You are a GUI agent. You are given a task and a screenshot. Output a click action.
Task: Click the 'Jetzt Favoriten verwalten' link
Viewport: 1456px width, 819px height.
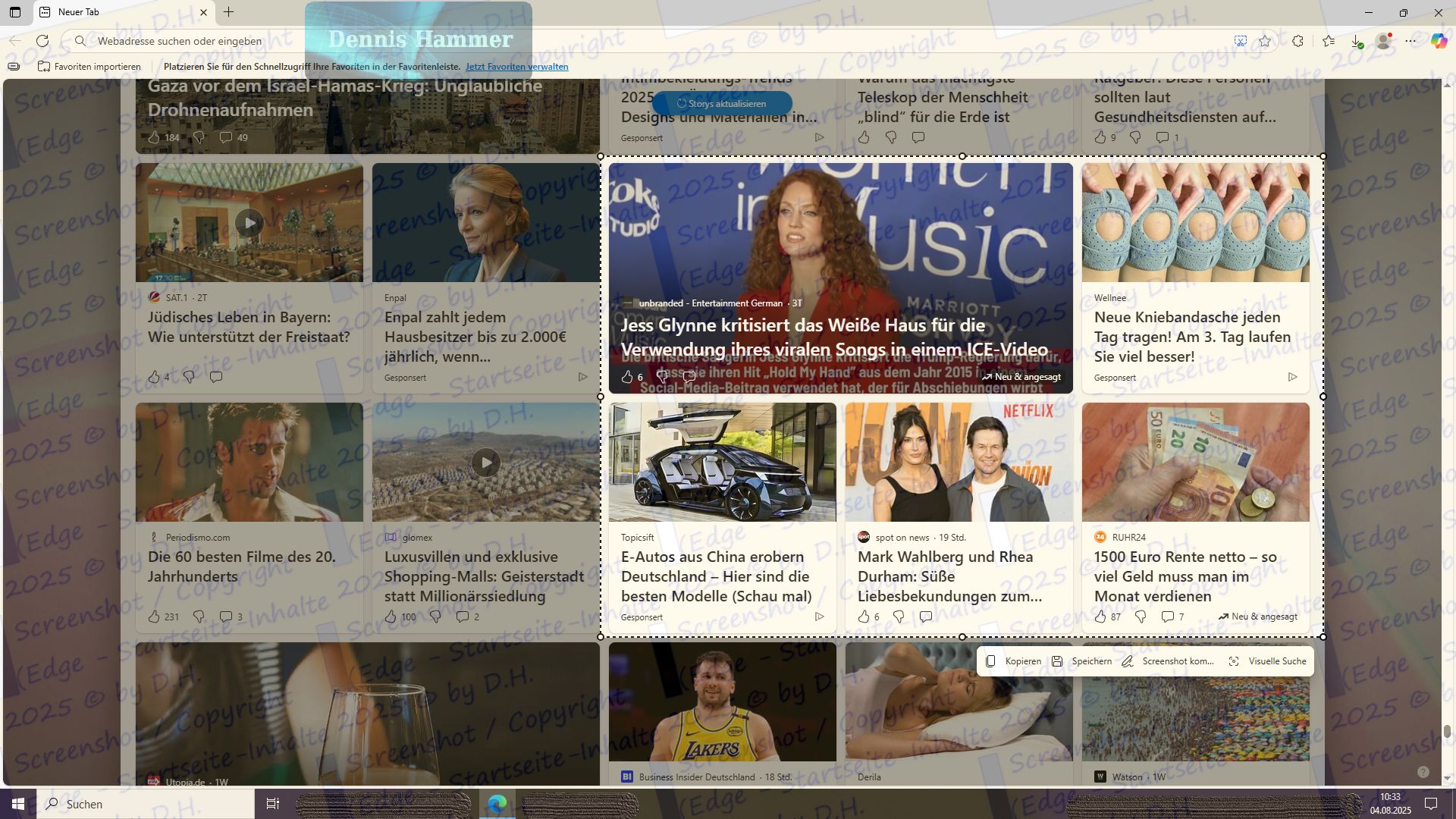pyautogui.click(x=516, y=67)
